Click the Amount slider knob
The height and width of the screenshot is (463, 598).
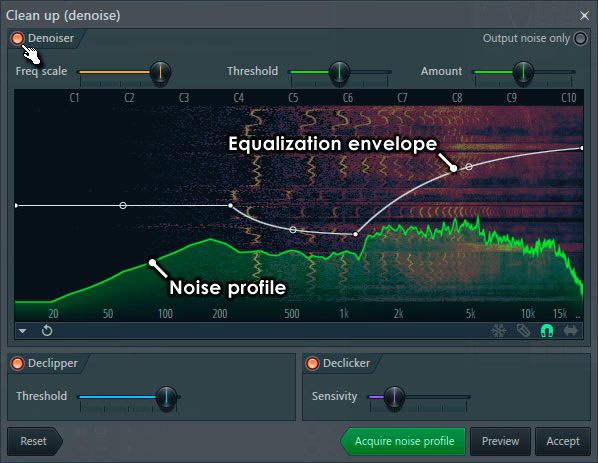523,72
